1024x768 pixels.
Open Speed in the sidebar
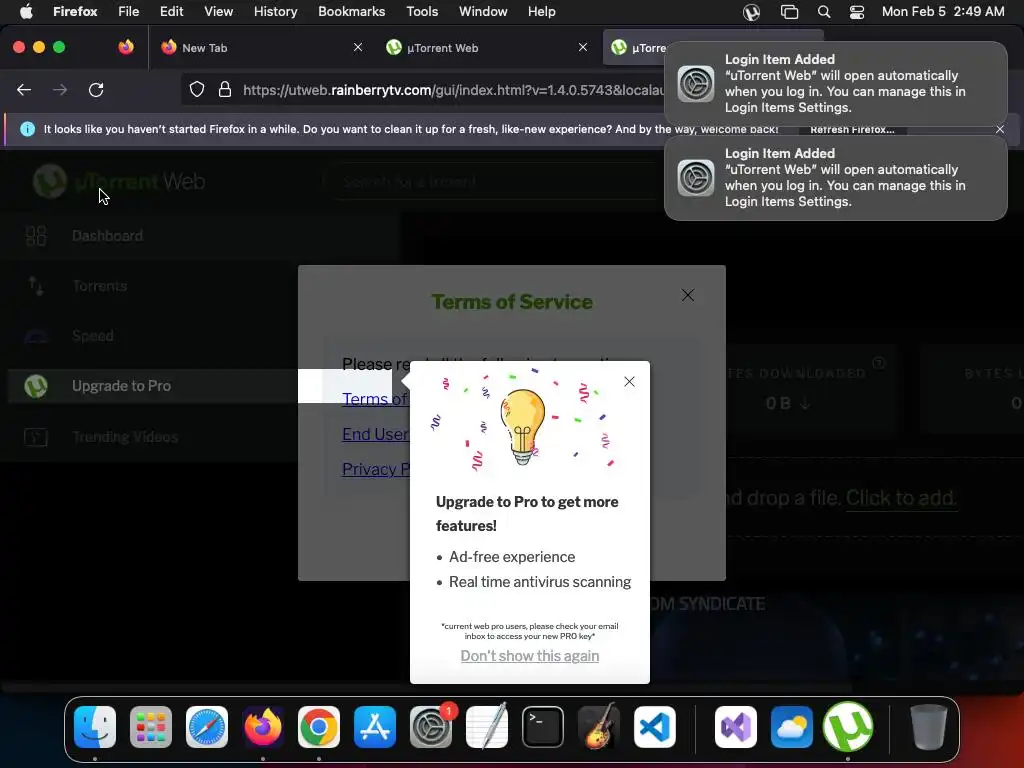tap(93, 336)
